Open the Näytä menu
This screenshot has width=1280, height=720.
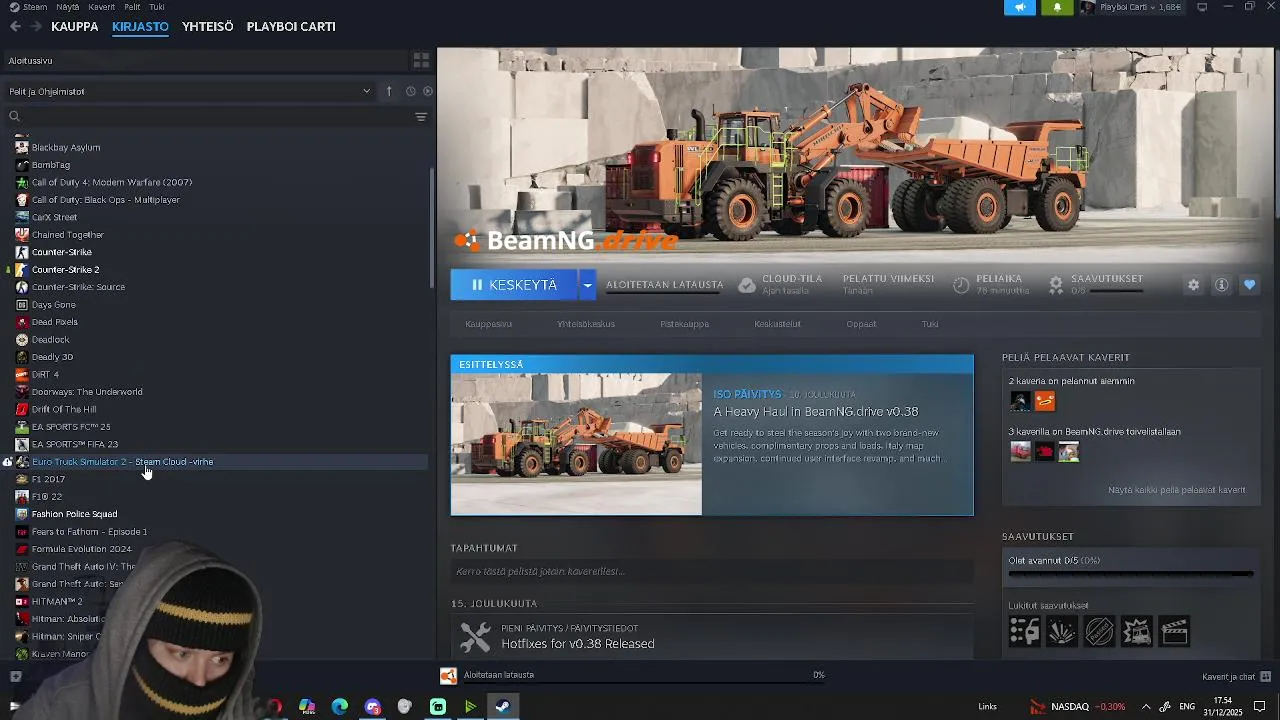coord(68,7)
